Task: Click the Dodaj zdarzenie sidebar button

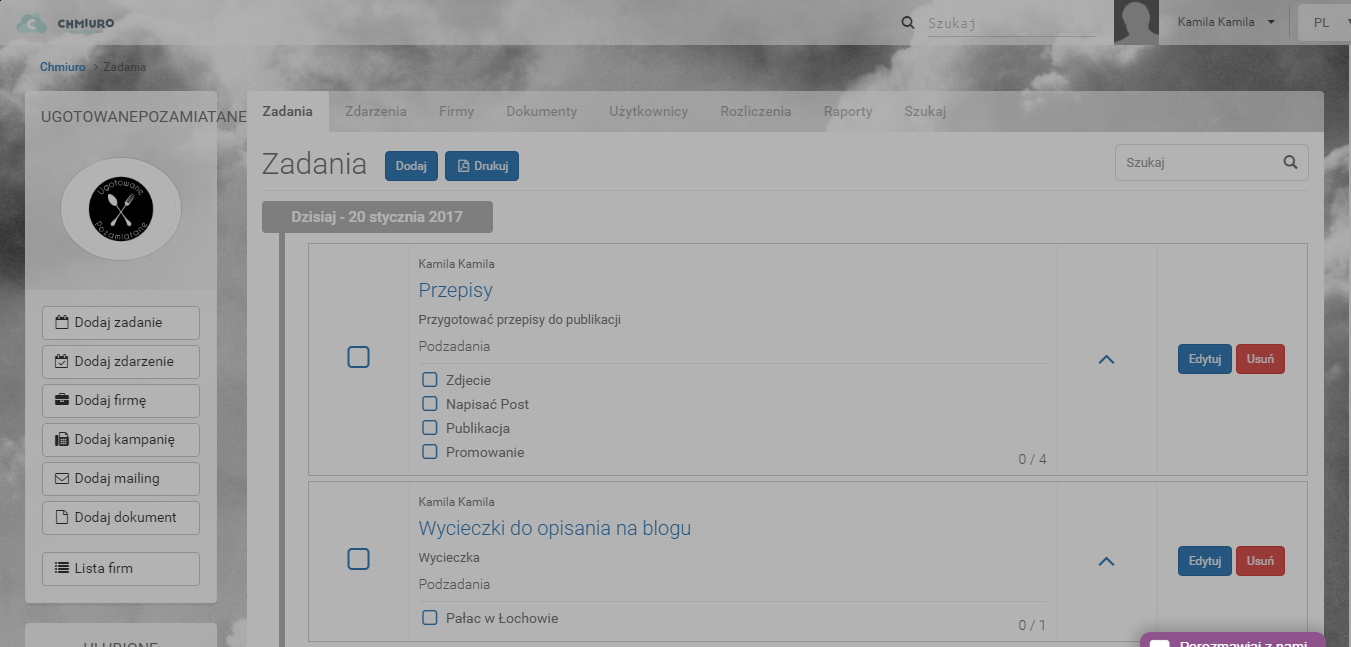Action: [121, 362]
